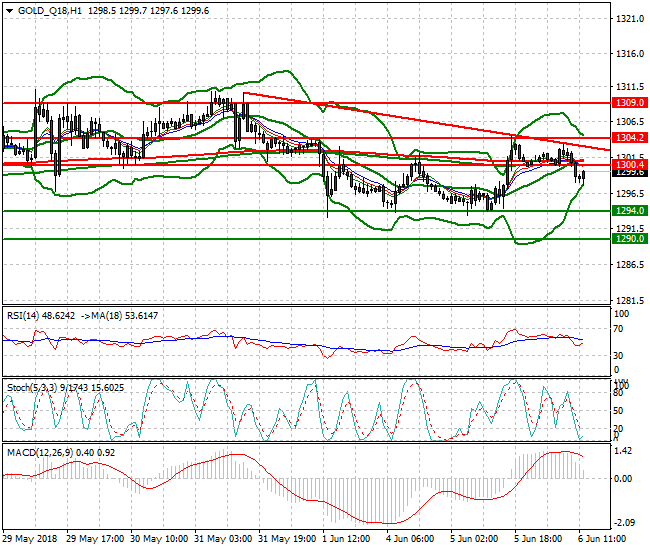Click the 1290.0 green support label
This screenshot has height=550, width=650.
630,239
